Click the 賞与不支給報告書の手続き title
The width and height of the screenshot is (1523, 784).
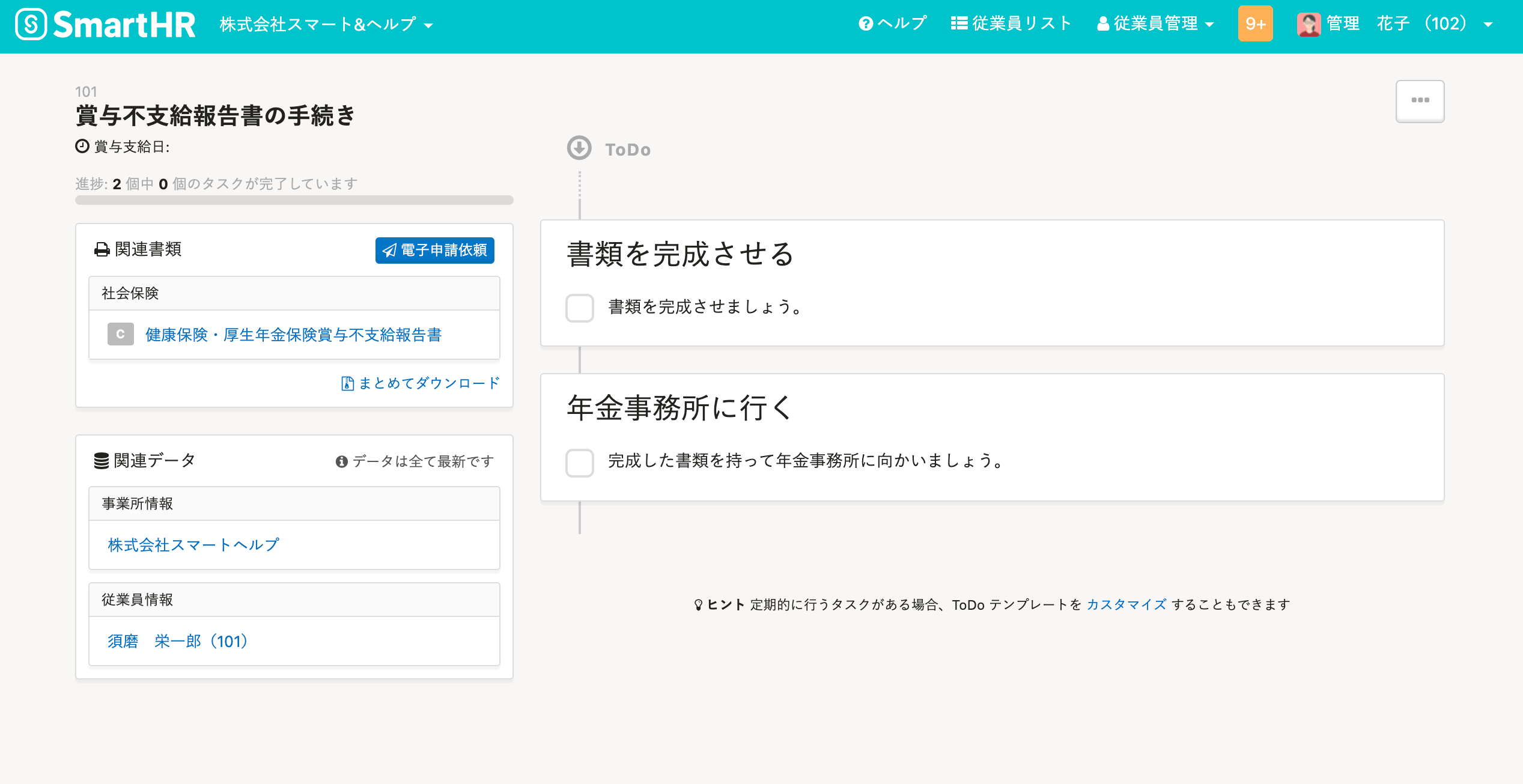click(x=215, y=115)
